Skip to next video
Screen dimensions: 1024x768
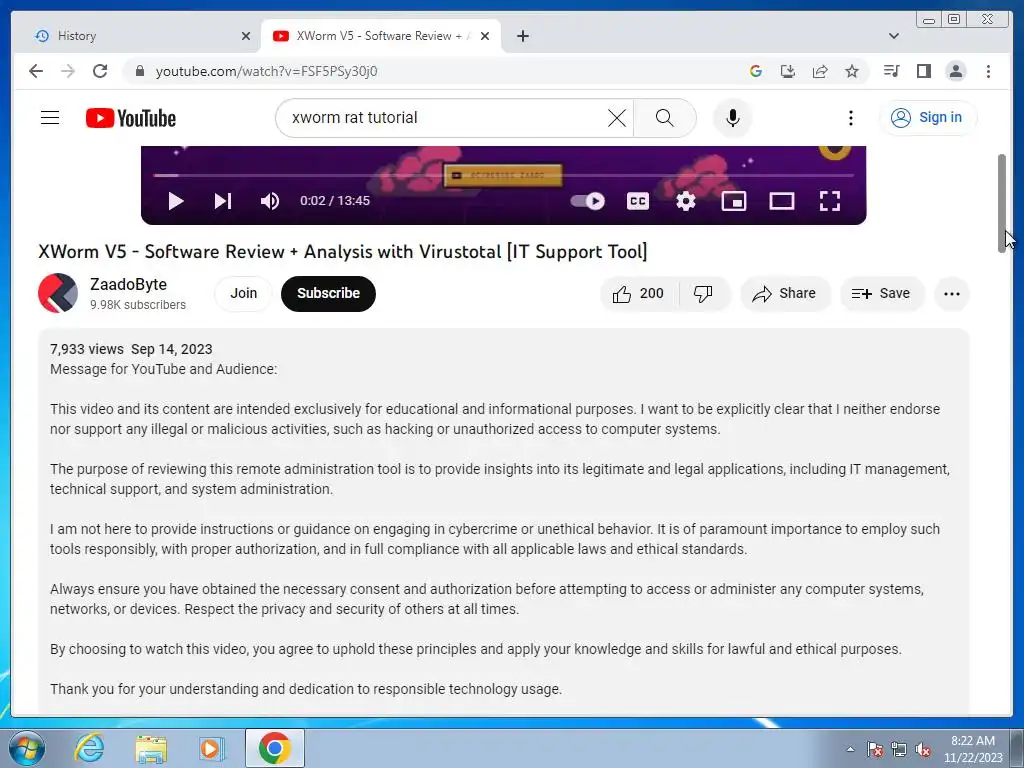click(223, 201)
